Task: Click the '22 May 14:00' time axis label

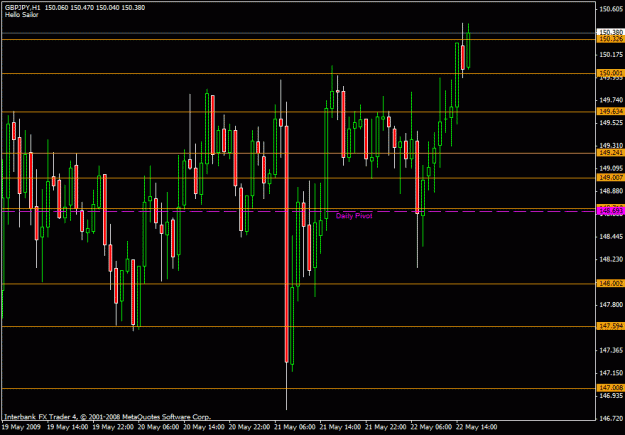Action: point(477,427)
